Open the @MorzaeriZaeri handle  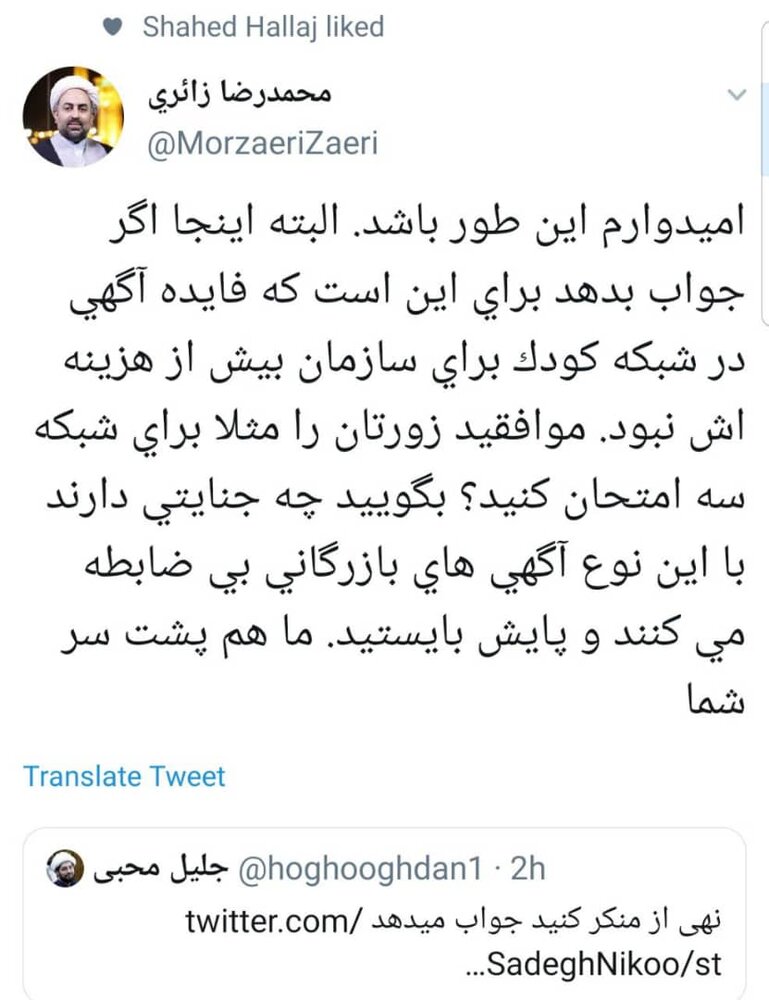[263, 143]
